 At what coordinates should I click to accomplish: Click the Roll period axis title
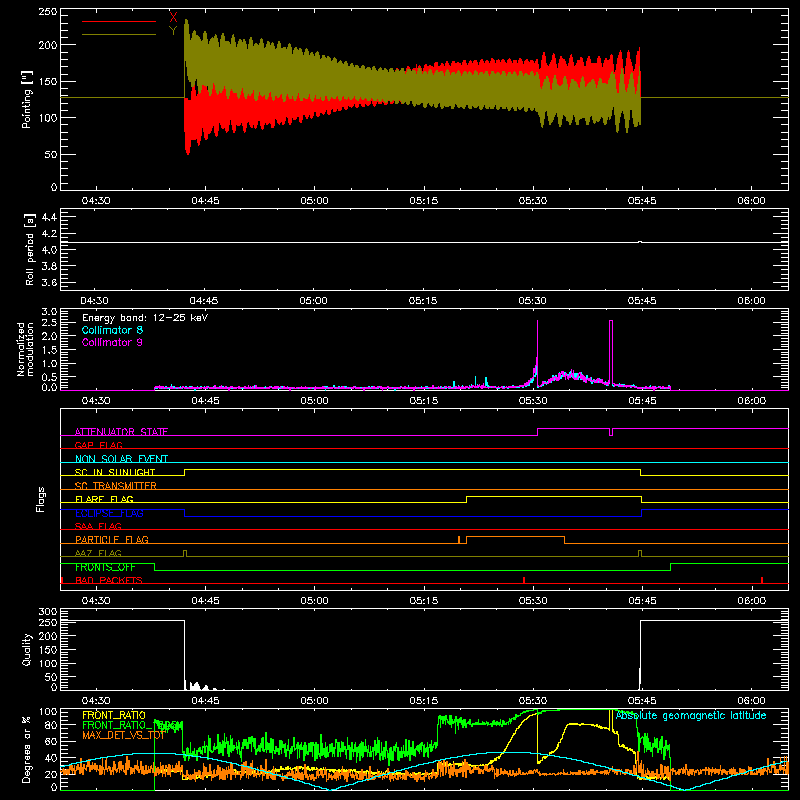[30, 249]
